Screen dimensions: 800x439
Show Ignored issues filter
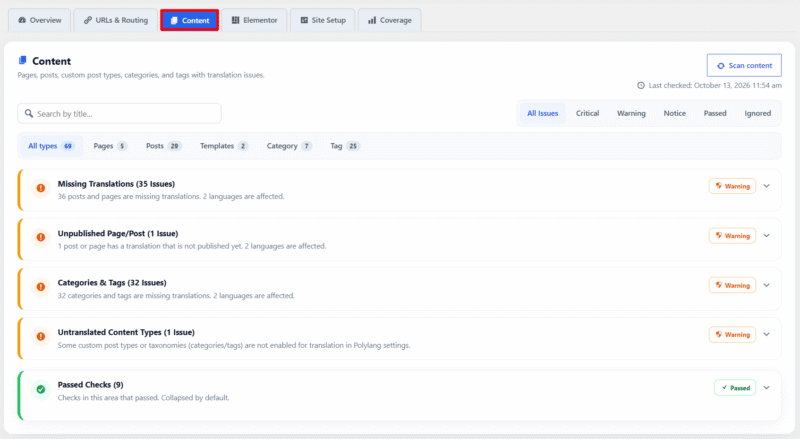(758, 113)
